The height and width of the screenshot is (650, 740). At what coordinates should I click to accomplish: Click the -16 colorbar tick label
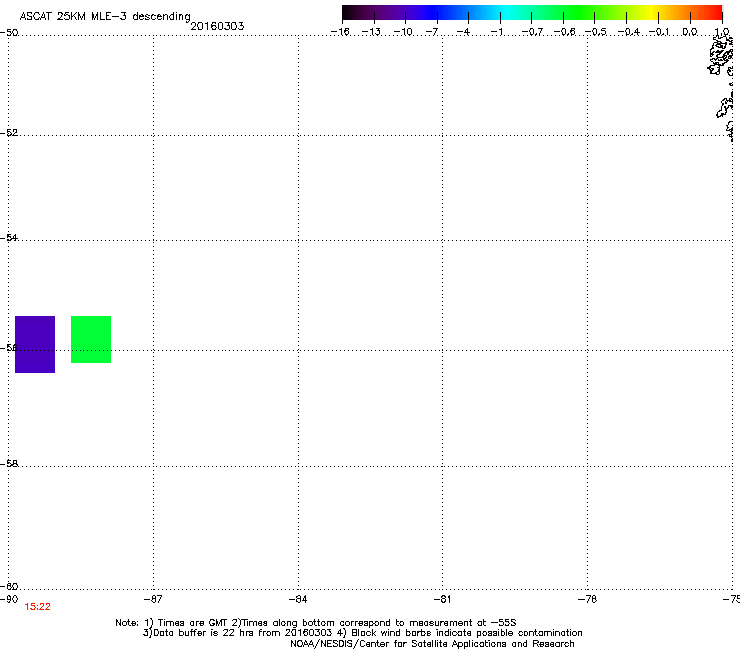[x=340, y=32]
